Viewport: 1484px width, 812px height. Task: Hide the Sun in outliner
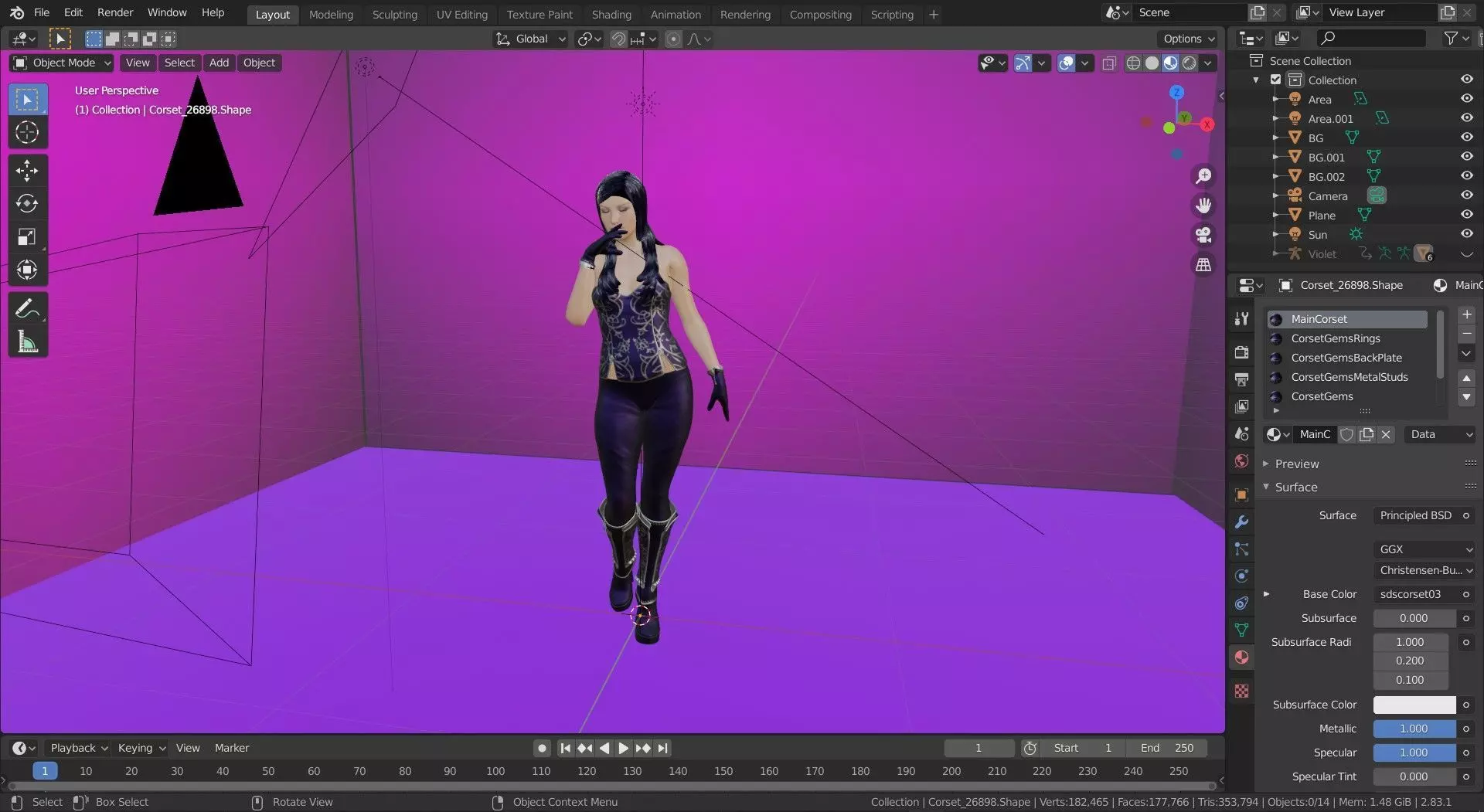(x=1466, y=234)
